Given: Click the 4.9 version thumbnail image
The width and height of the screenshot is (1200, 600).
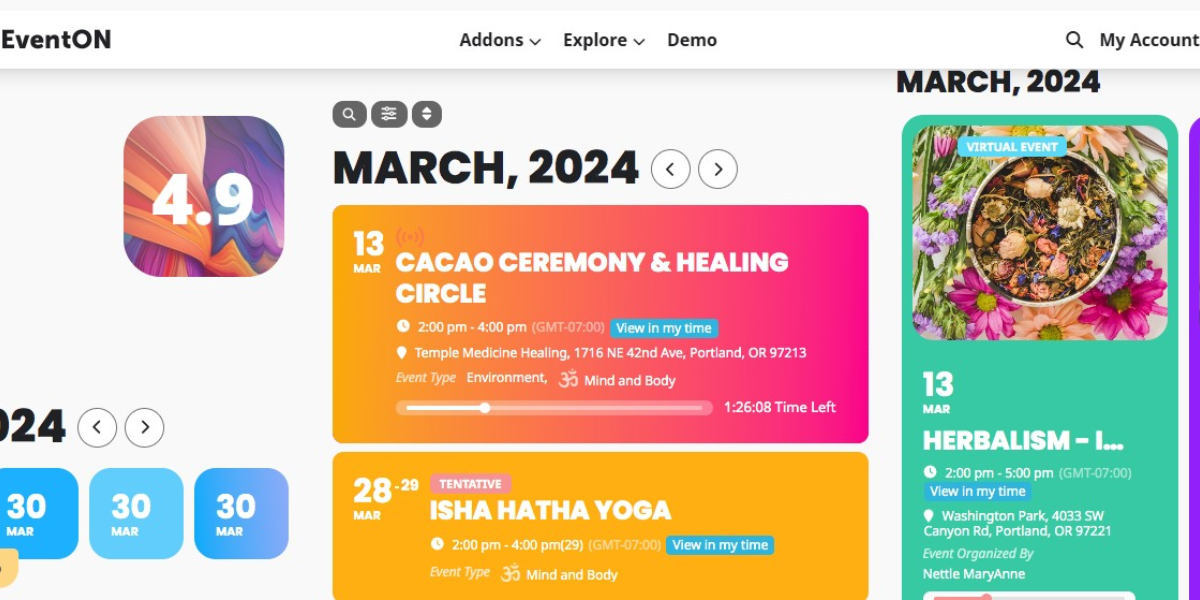Looking at the screenshot, I should coord(204,196).
